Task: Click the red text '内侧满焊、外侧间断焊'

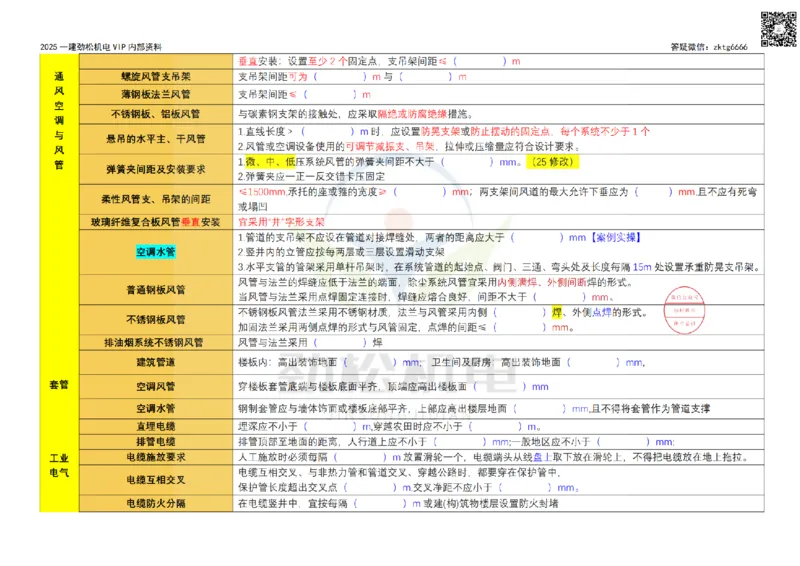Action: tap(547, 282)
